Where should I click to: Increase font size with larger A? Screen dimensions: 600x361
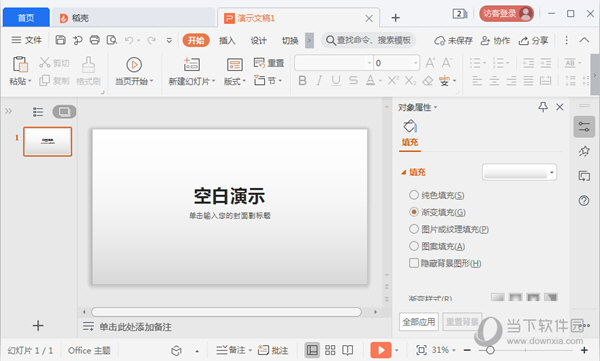(430, 63)
